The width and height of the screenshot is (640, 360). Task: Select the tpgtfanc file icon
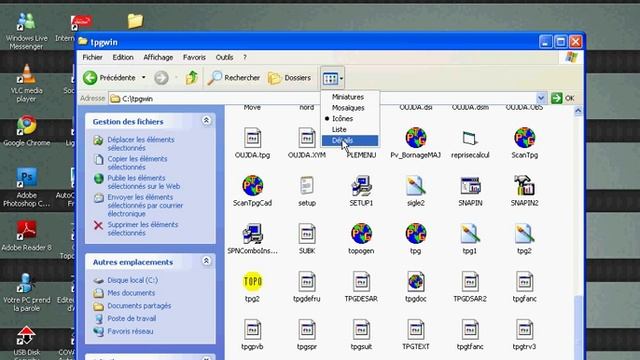pyautogui.click(x=470, y=329)
